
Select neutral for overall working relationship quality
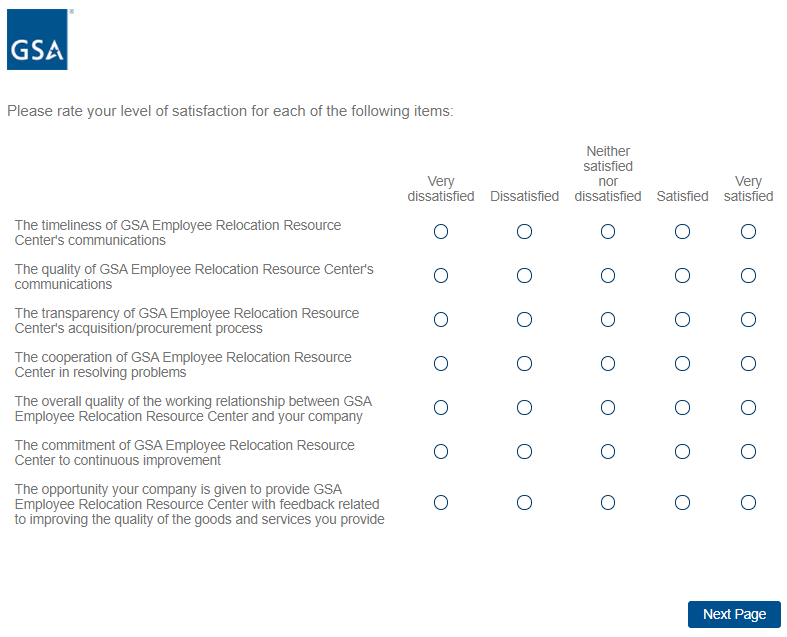click(608, 408)
